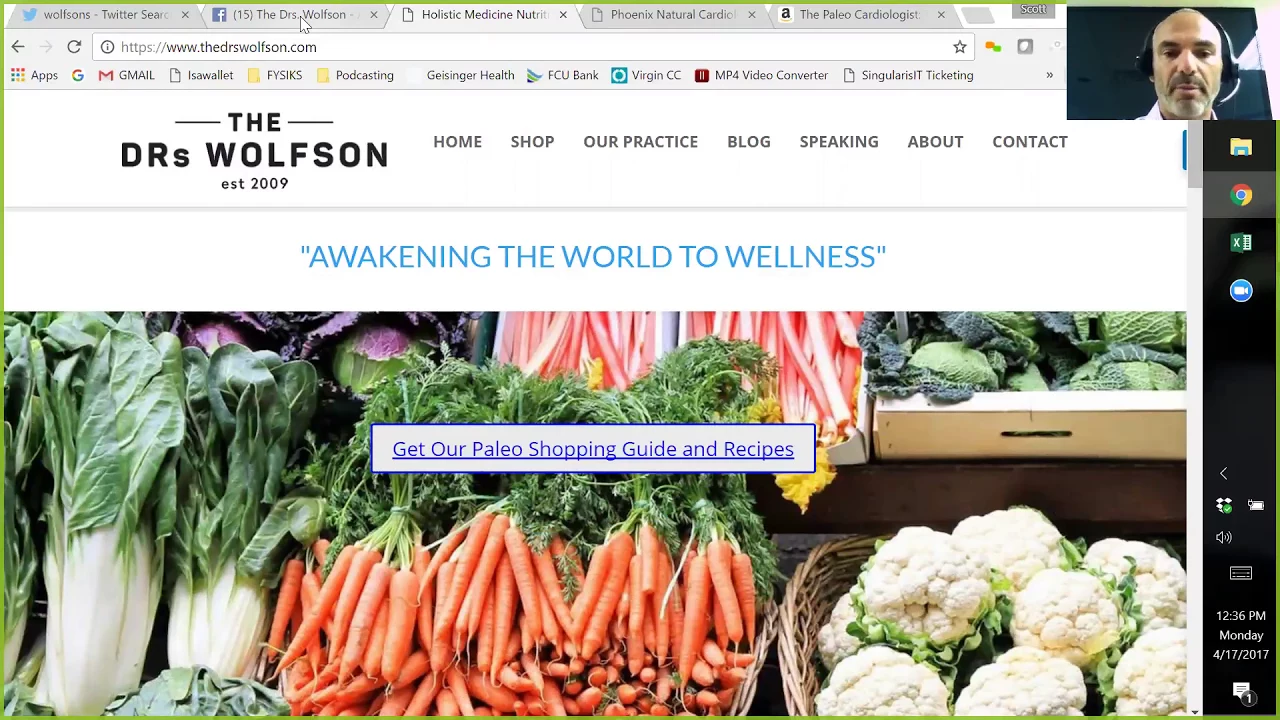Viewport: 1280px width, 720px height.
Task: Open the Zoom app from the taskbar
Action: [1241, 290]
